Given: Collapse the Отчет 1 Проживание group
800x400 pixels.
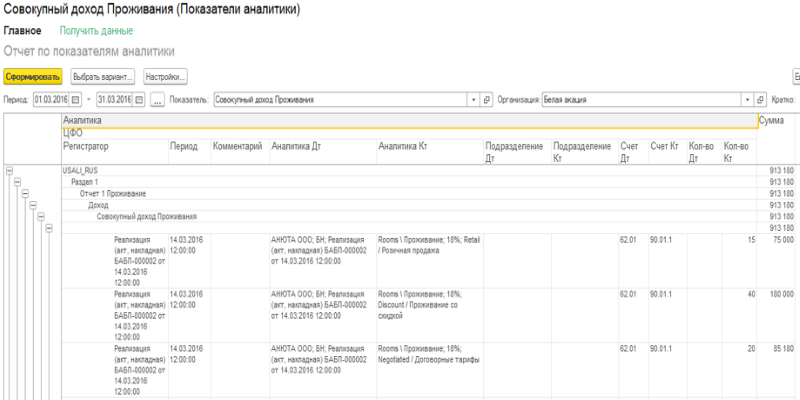Looking at the screenshot, I should coord(25,194).
